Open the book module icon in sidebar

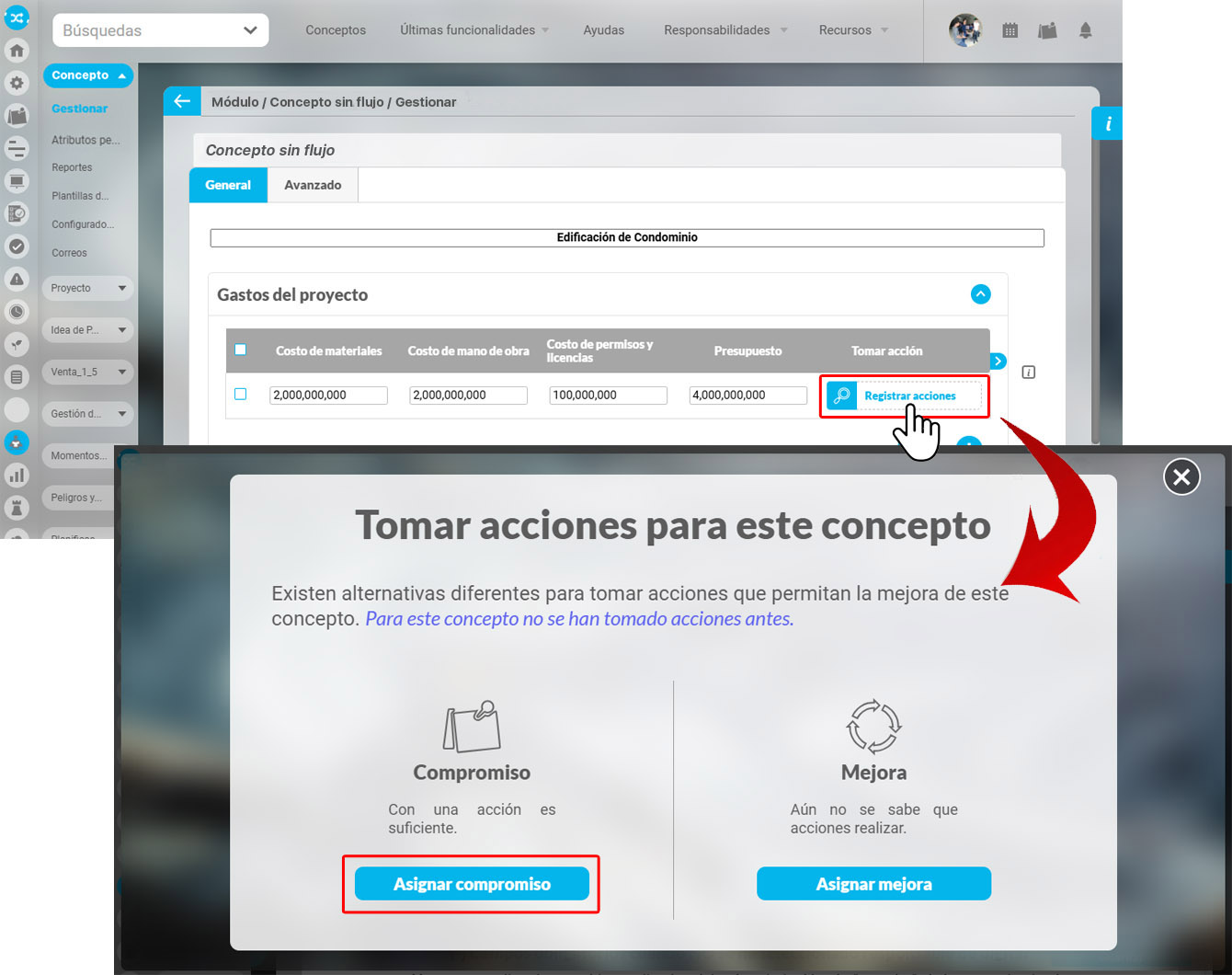pyautogui.click(x=17, y=115)
